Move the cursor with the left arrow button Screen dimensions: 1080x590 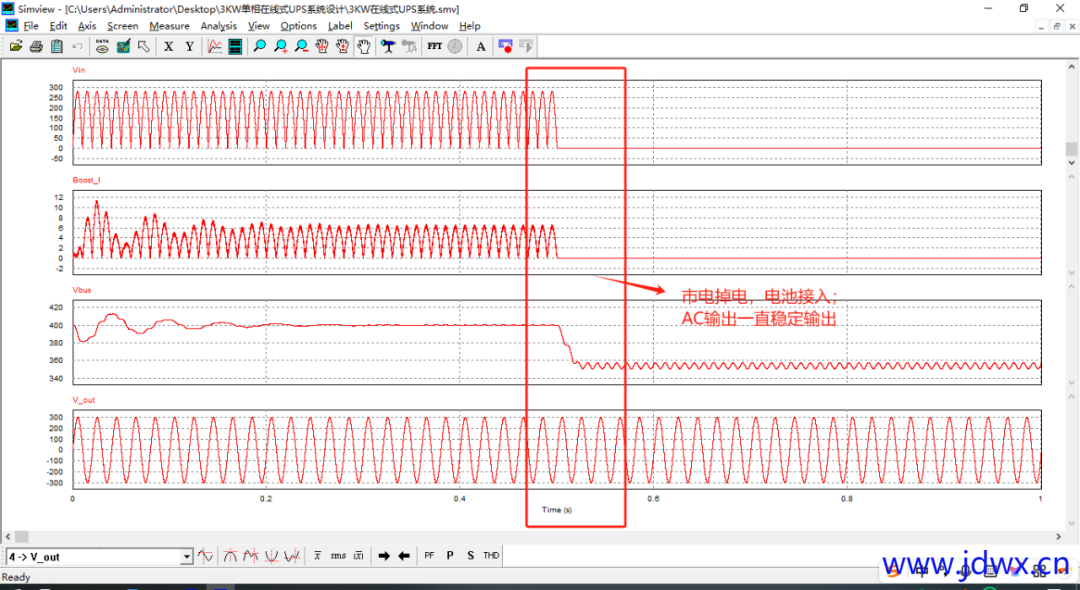click(x=404, y=556)
